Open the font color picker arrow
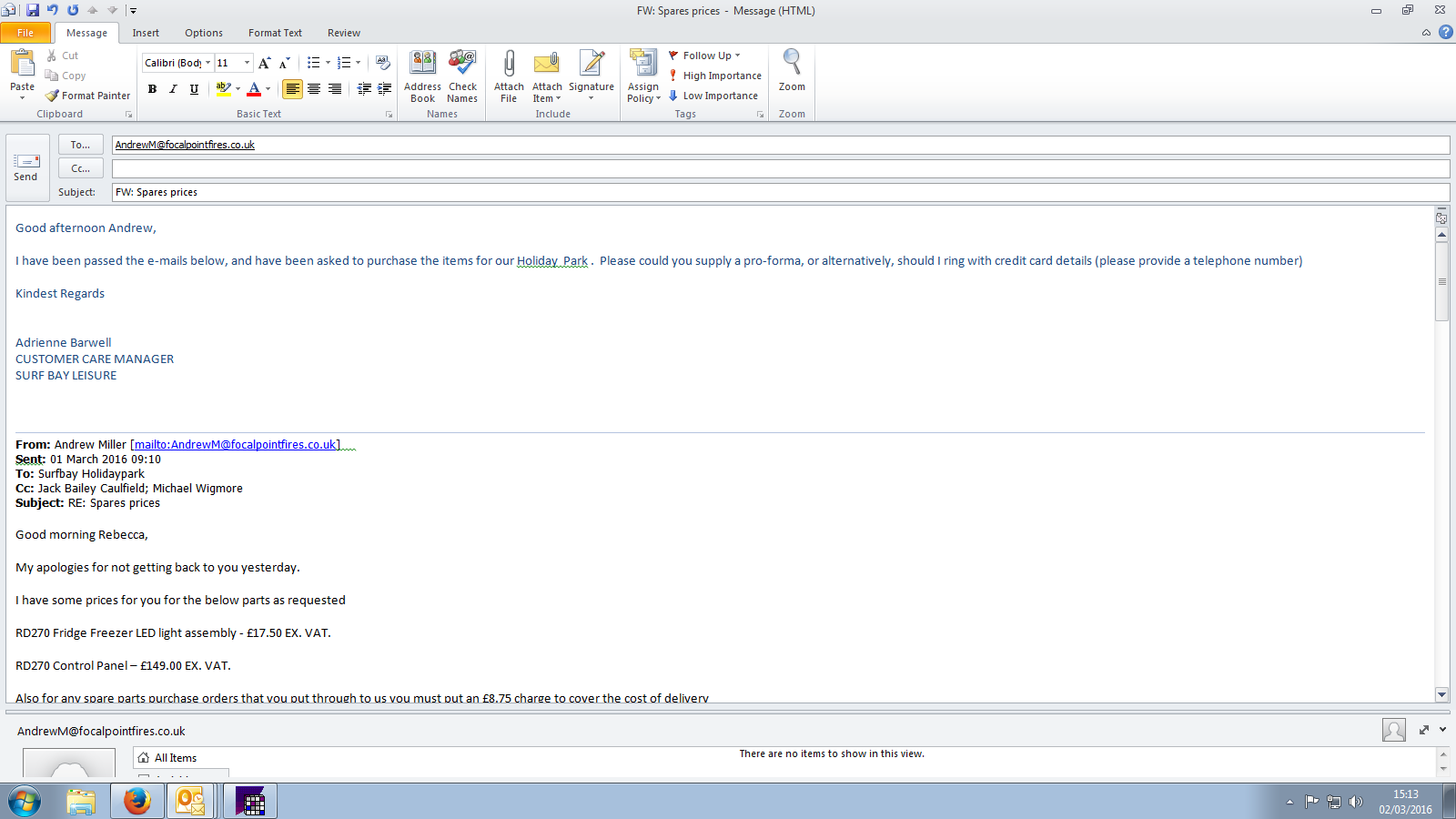Viewport: 1456px width, 819px height. (268, 89)
